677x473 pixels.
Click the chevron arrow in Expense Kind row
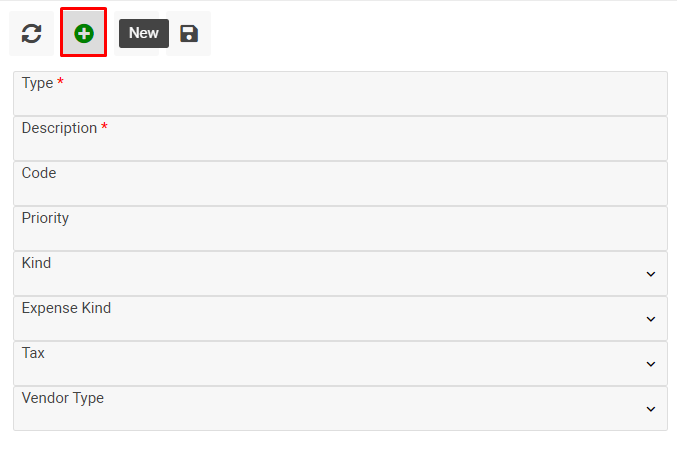(651, 319)
